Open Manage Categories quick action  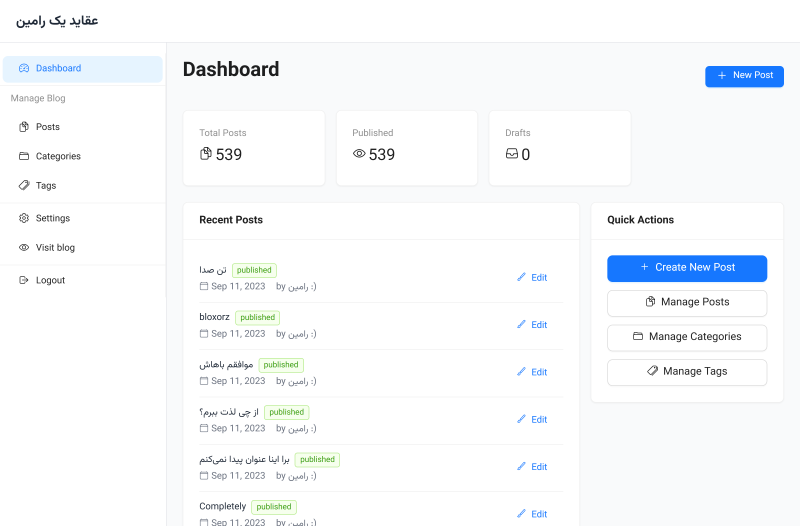(687, 337)
